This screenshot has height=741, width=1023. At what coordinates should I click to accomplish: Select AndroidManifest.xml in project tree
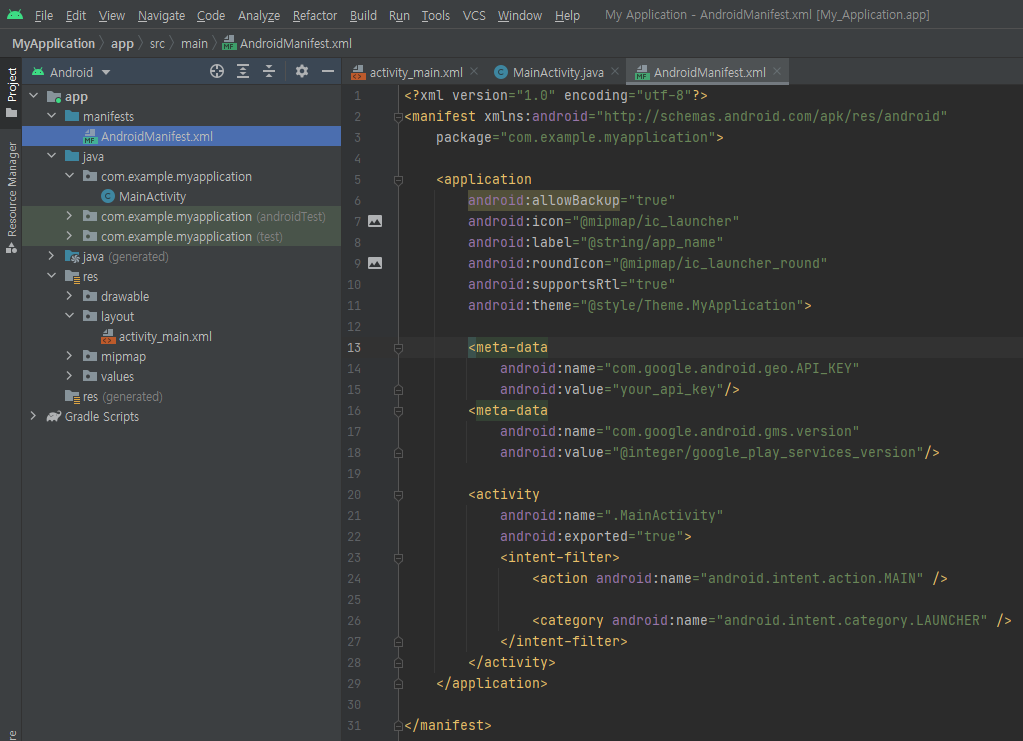(181, 136)
